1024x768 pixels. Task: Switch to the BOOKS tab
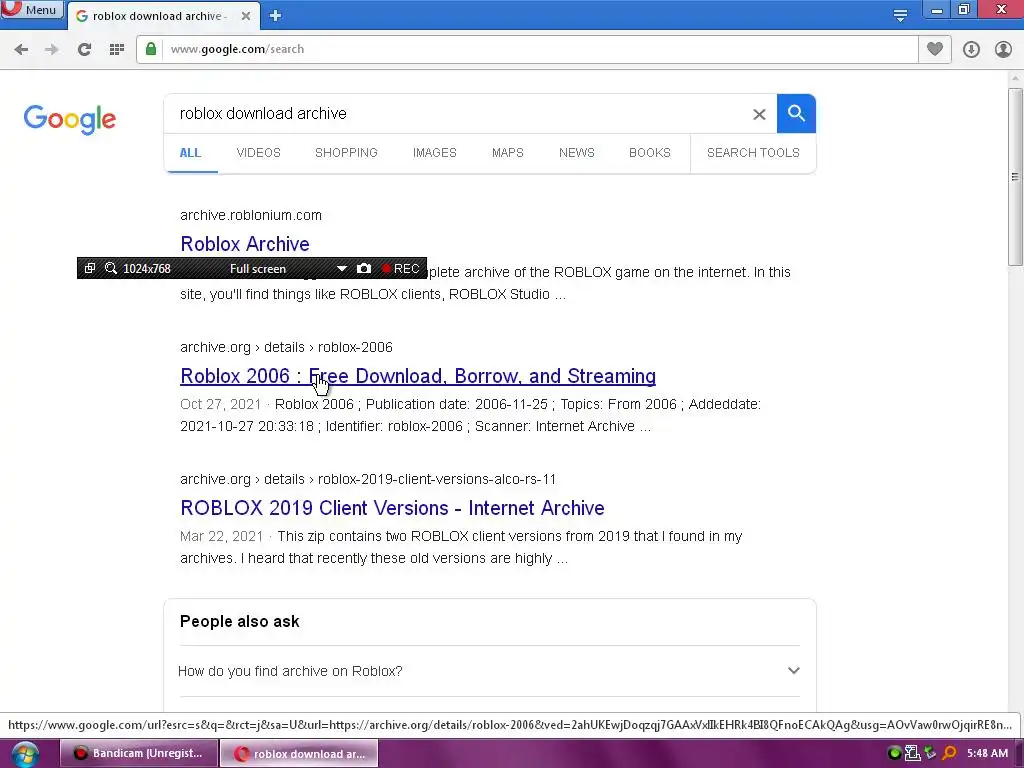pos(650,153)
